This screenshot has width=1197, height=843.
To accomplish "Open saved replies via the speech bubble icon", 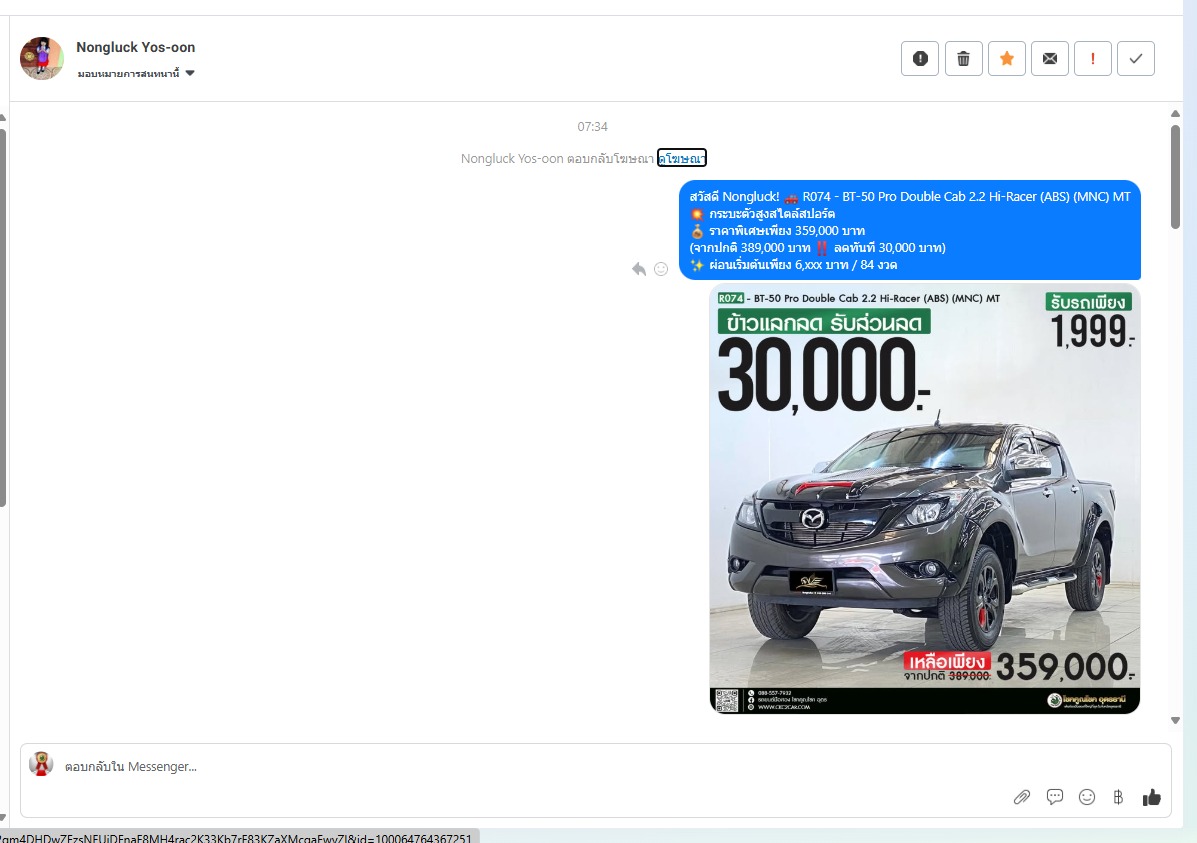I will 1055,797.
